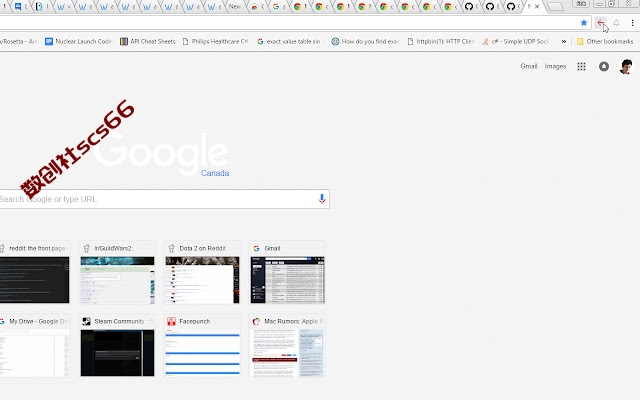Go to Gmail from the header link

529,66
